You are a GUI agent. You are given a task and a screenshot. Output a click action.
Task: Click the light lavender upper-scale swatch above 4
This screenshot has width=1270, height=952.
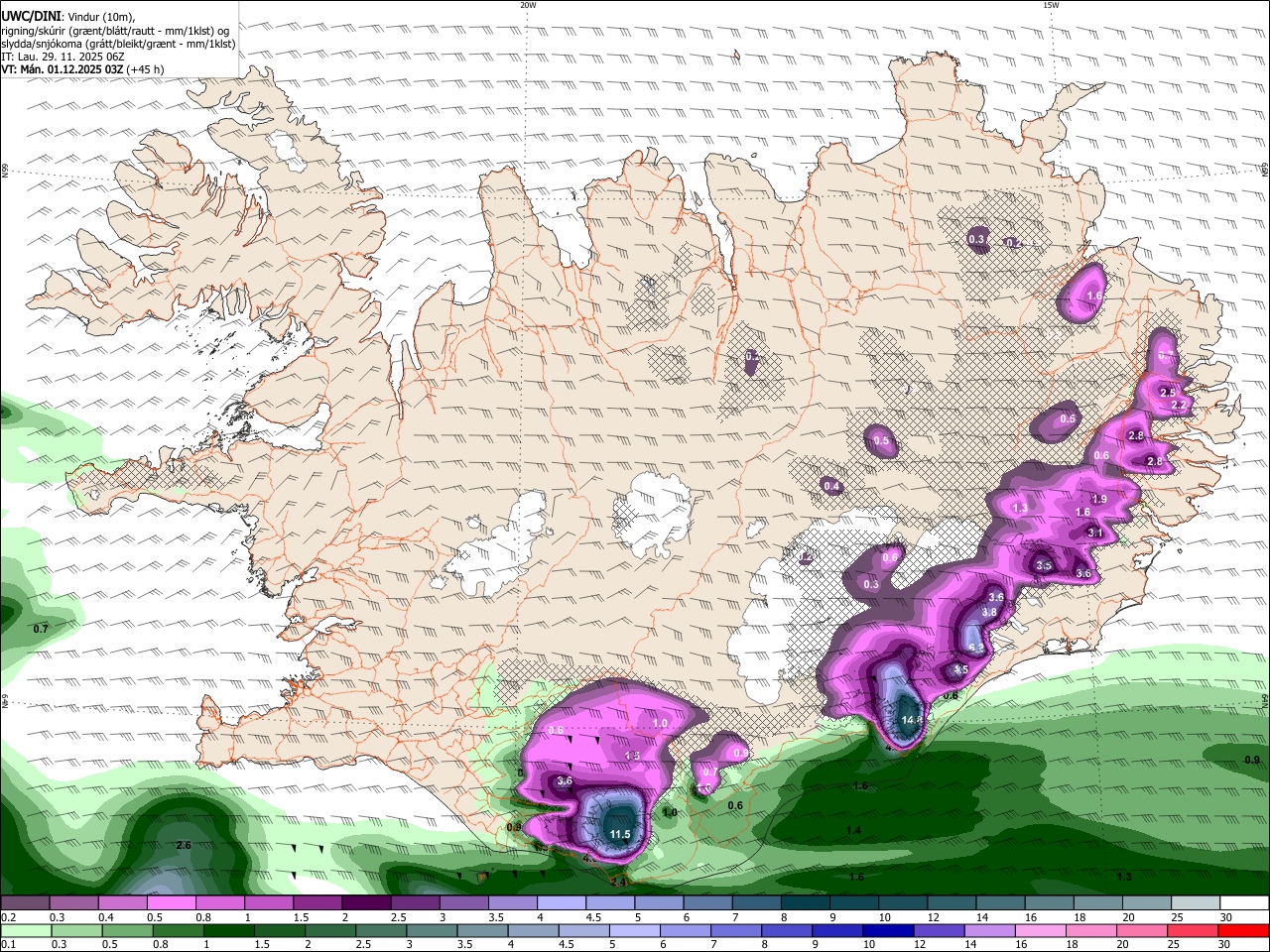(561, 903)
